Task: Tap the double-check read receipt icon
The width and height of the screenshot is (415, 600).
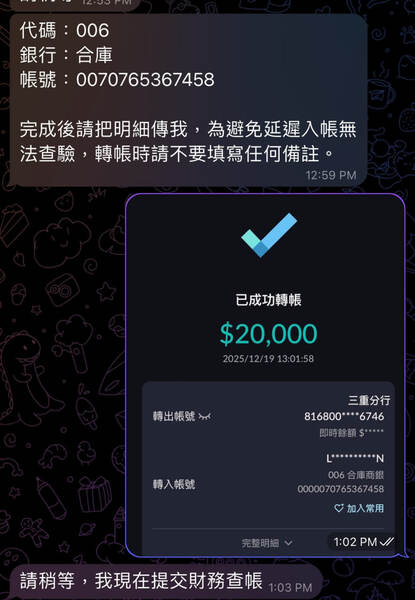Action: coord(387,542)
